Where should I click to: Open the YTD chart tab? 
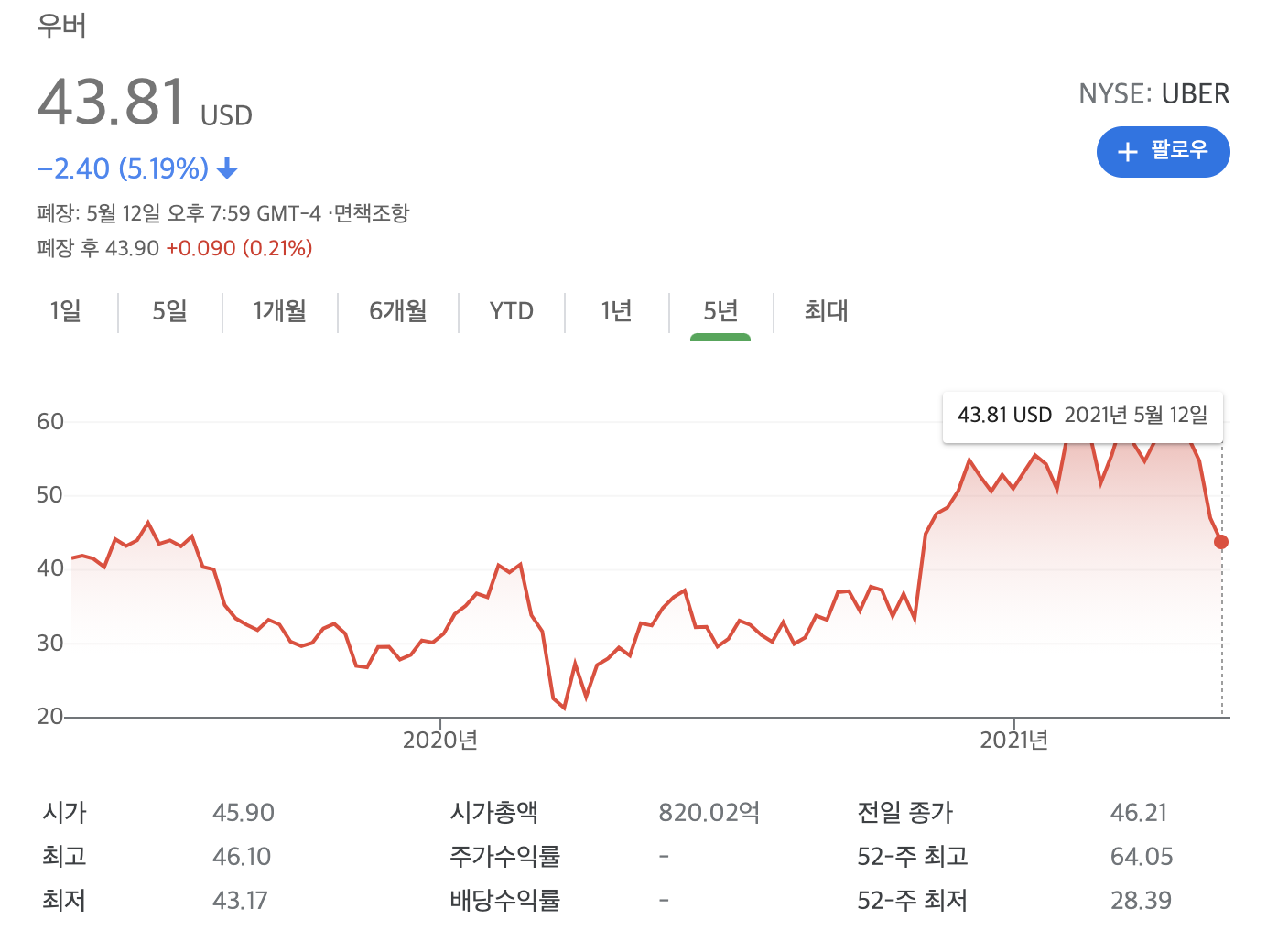pos(512,311)
